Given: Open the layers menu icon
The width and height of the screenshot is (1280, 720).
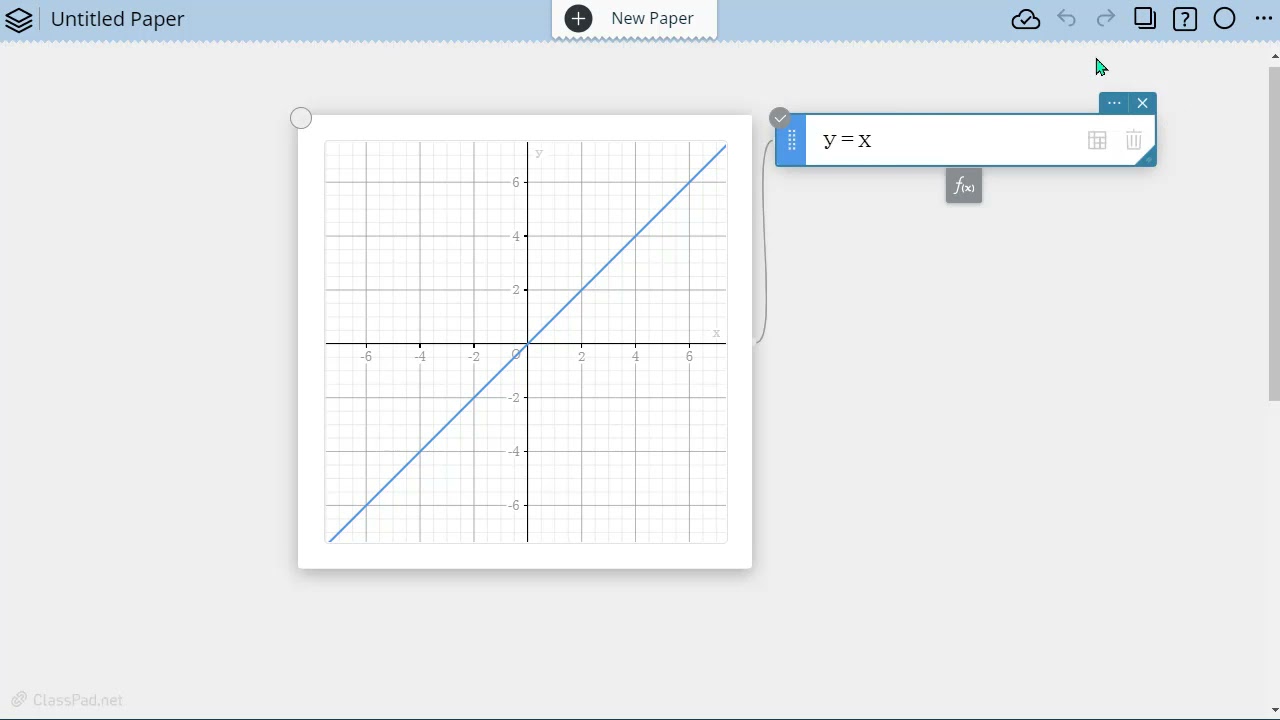Looking at the screenshot, I should [19, 19].
